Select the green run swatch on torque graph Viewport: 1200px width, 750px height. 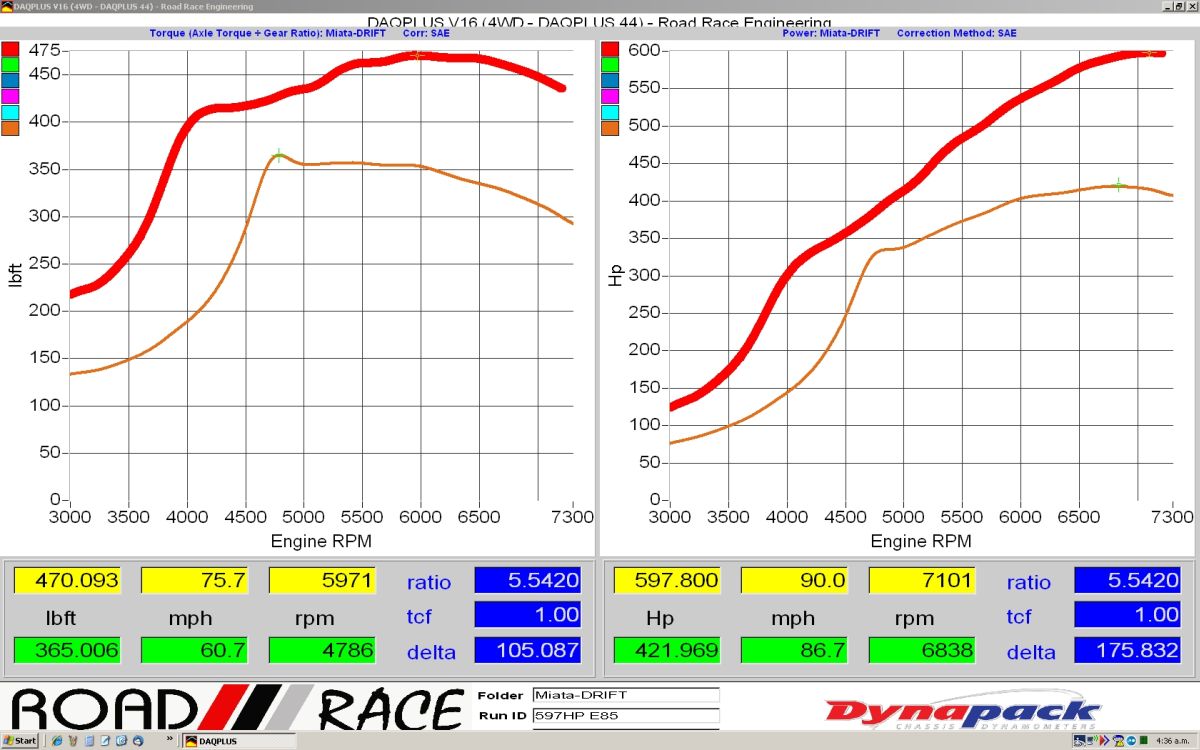[x=10, y=65]
